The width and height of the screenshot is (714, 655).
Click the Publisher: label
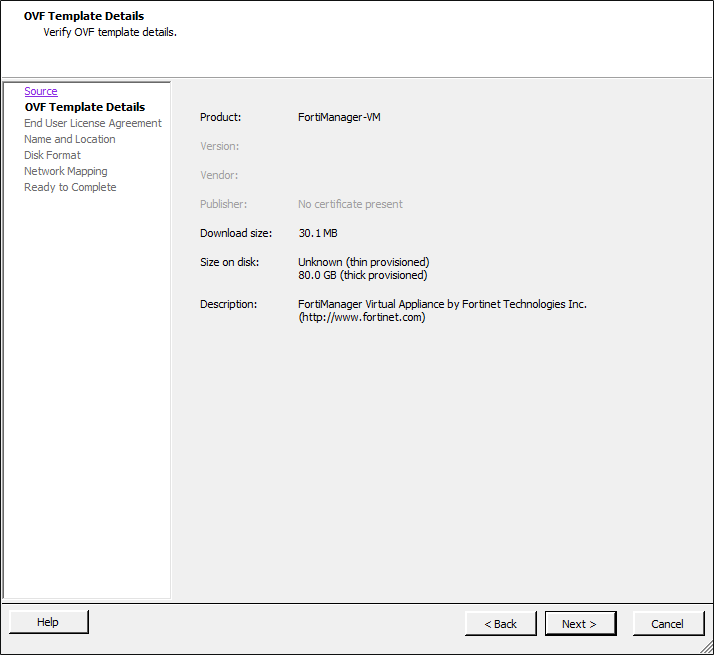224,204
